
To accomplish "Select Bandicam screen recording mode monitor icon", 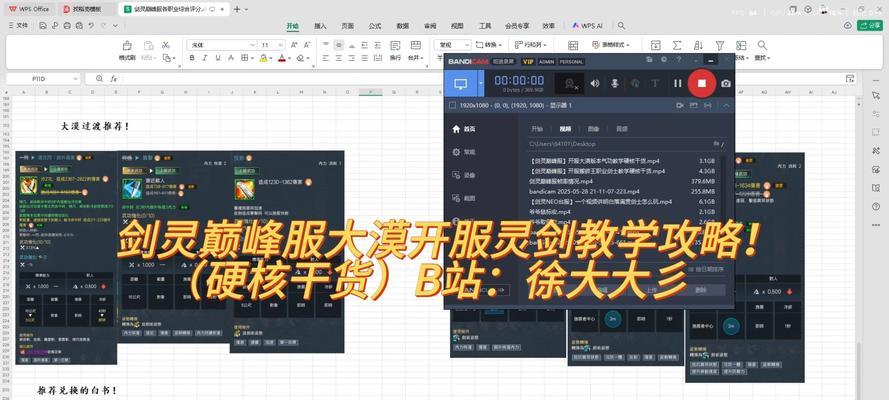I will pyautogui.click(x=461, y=84).
